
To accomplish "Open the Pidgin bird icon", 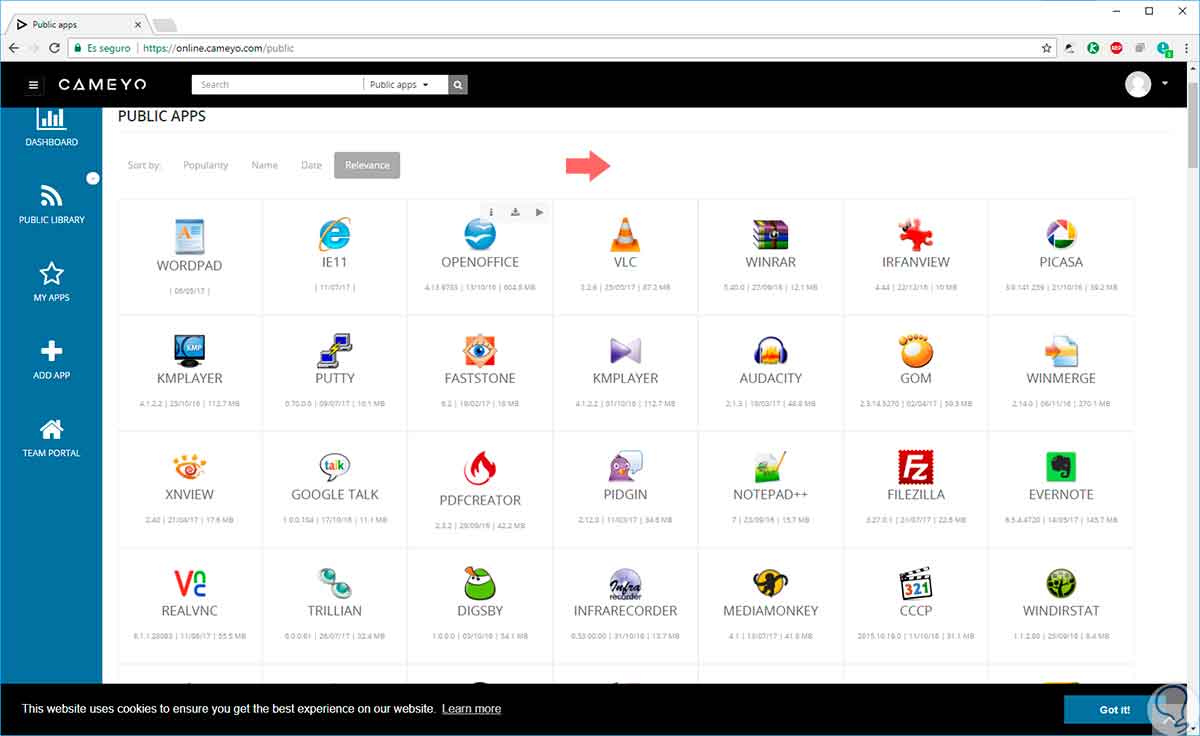I will [625, 467].
